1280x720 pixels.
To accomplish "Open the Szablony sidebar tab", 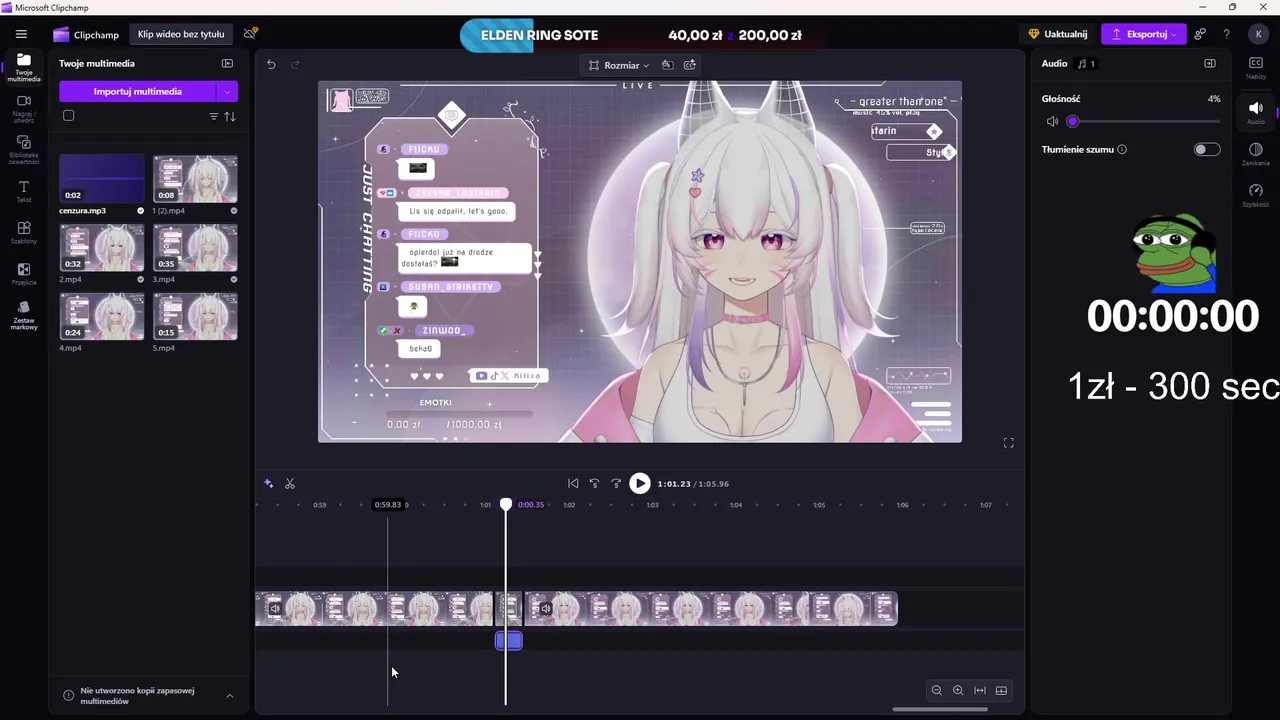I will [24, 233].
